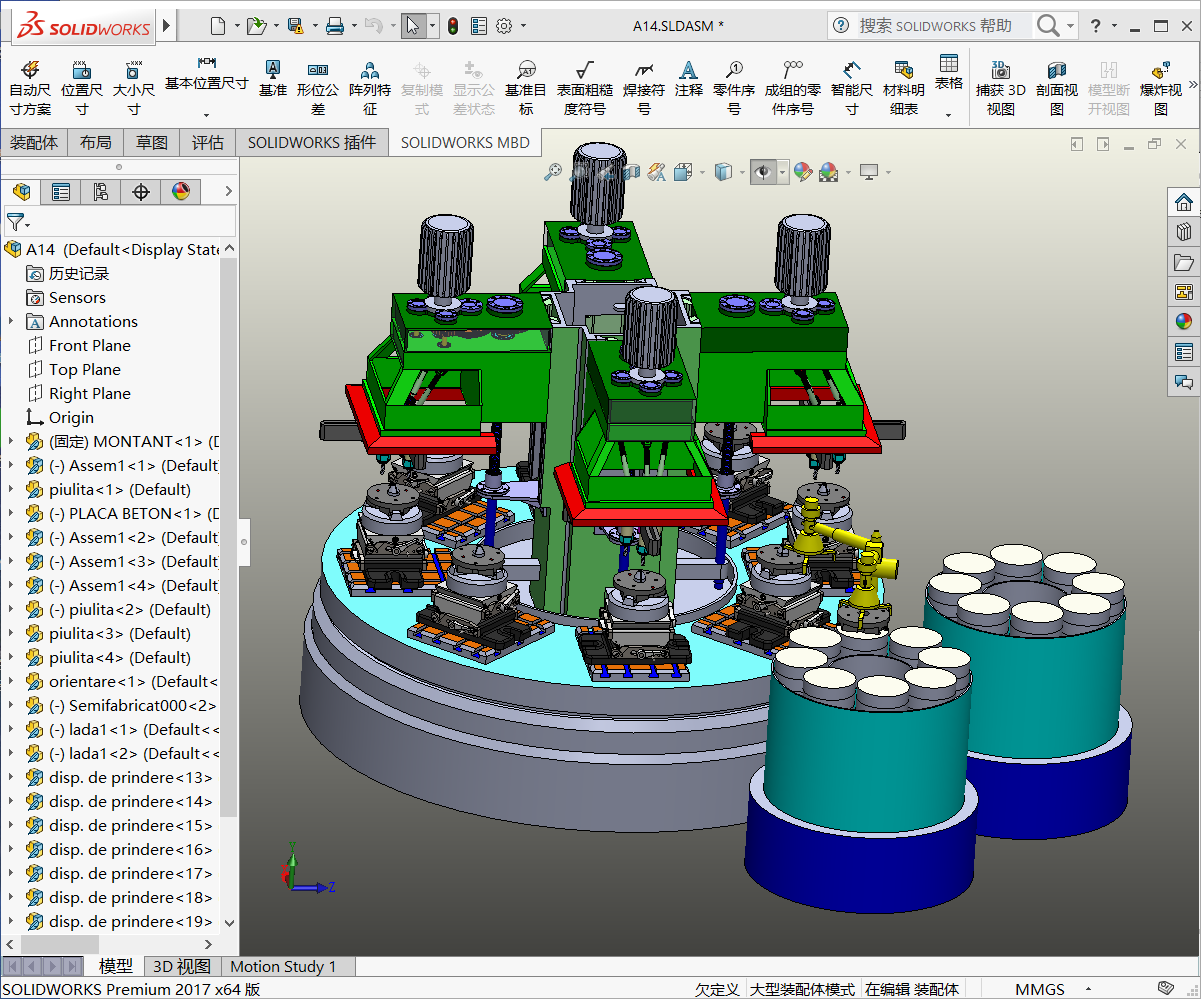Screen dimensions: 1201x999
Task: Click the Weld Symbol tool (焊接符号)
Action: point(644,87)
